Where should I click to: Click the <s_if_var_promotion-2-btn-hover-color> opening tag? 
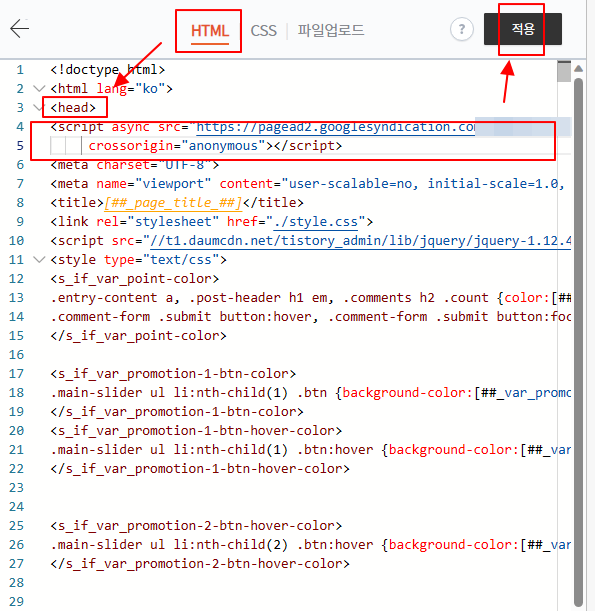tap(196, 526)
